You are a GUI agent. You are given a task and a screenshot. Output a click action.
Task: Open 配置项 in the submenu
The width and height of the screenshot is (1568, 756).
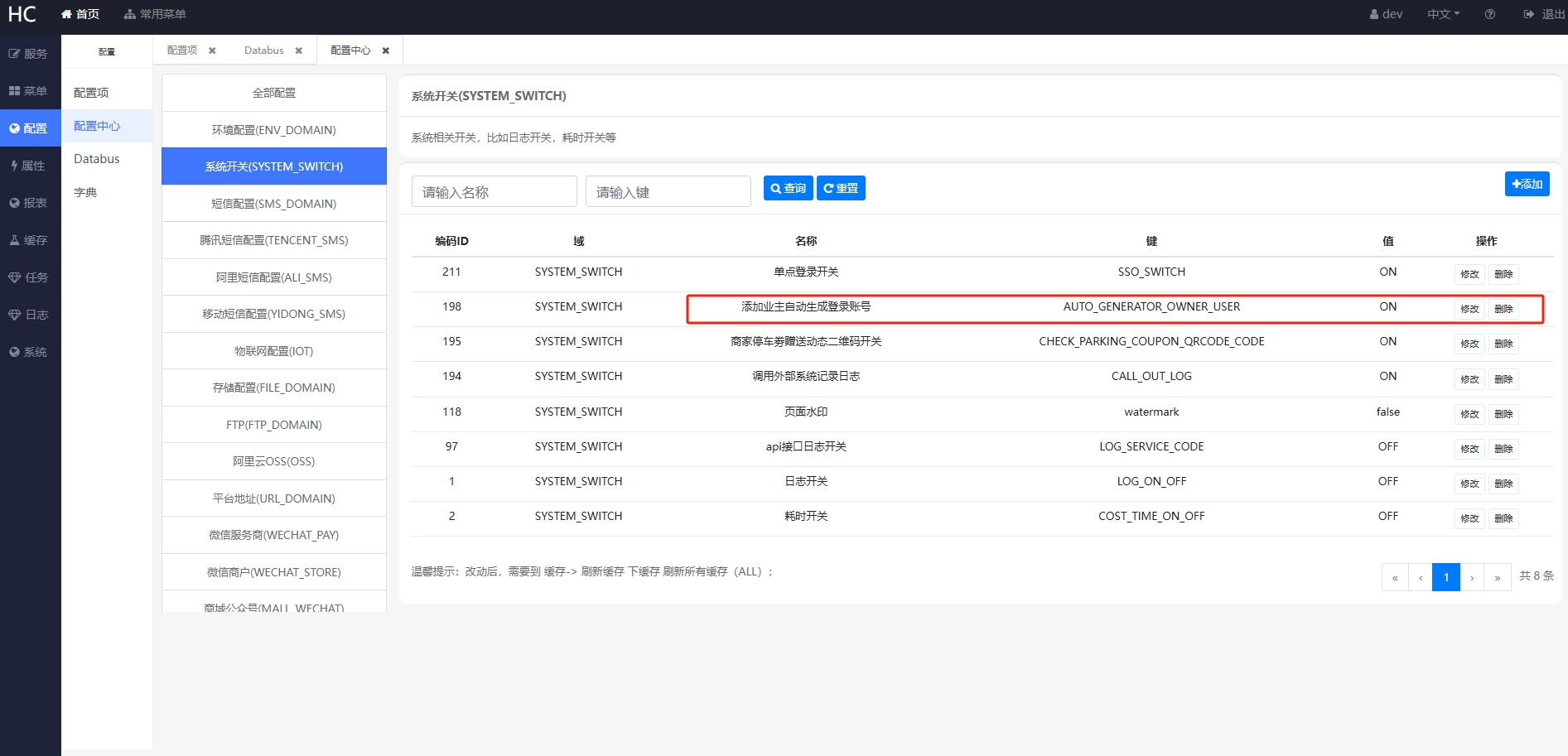tap(107, 93)
